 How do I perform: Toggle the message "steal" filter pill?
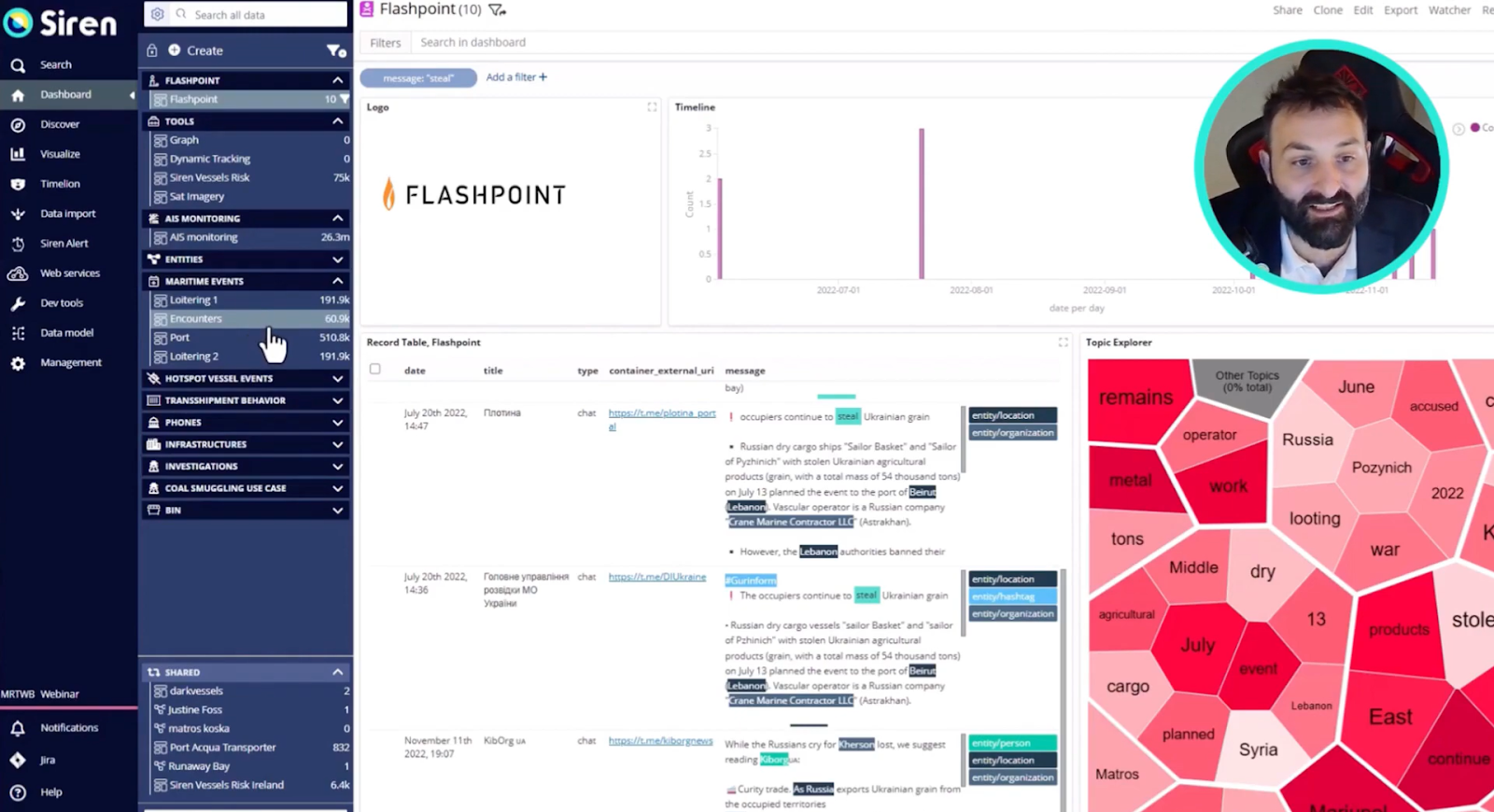tap(418, 78)
